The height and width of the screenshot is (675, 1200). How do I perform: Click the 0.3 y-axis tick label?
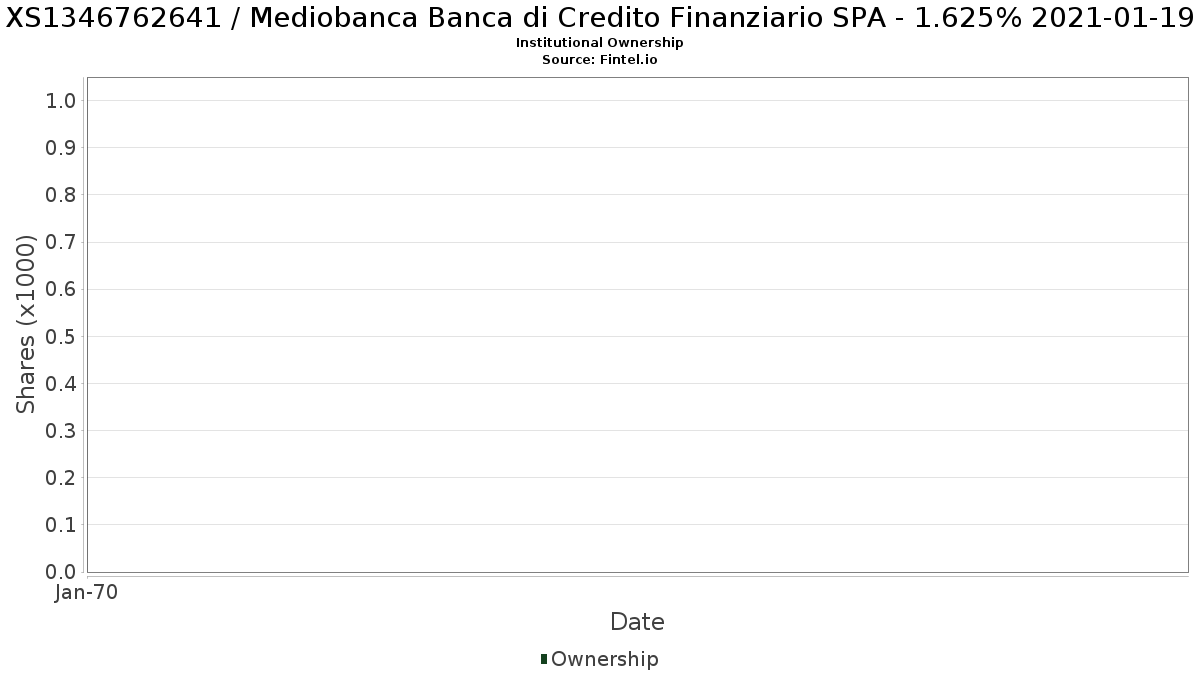[61, 430]
